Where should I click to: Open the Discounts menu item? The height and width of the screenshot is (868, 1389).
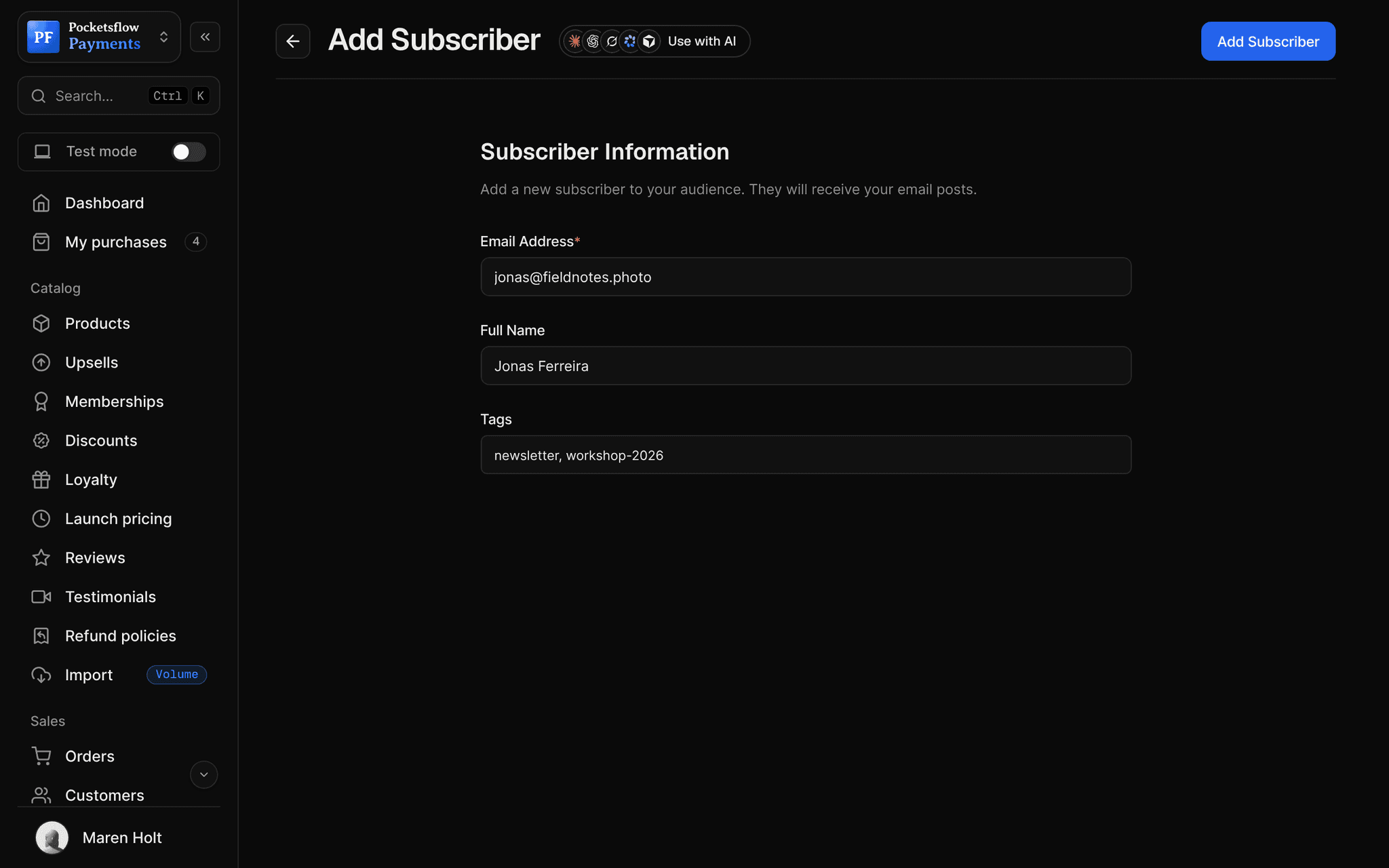pyautogui.click(x=119, y=441)
